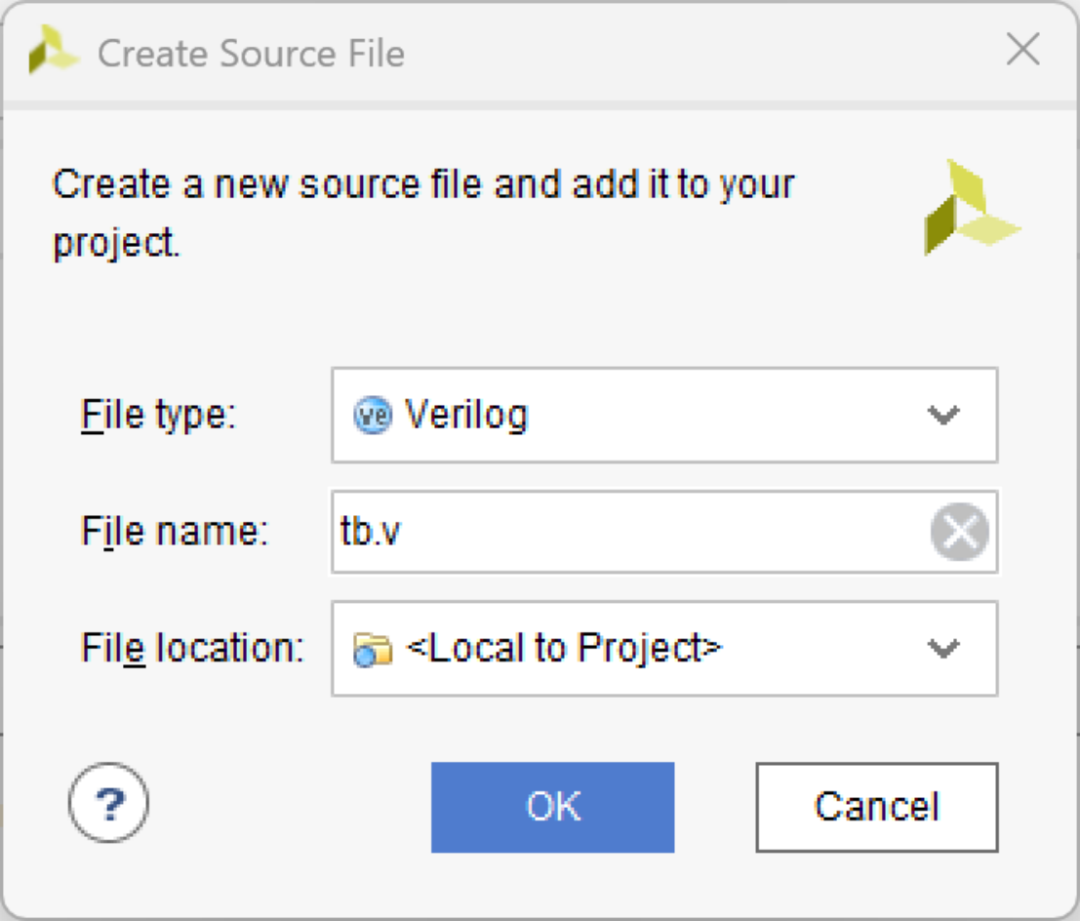Viewport: 1080px width, 921px height.
Task: Click the File type label
Action: [x=159, y=415]
